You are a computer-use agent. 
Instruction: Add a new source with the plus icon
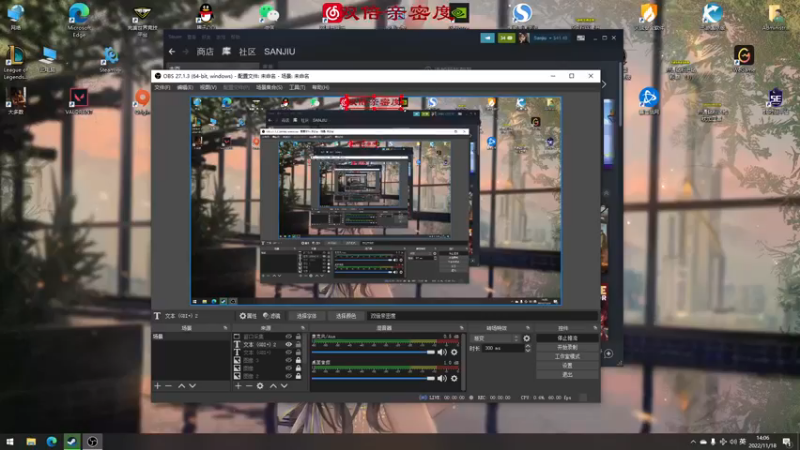[x=238, y=386]
